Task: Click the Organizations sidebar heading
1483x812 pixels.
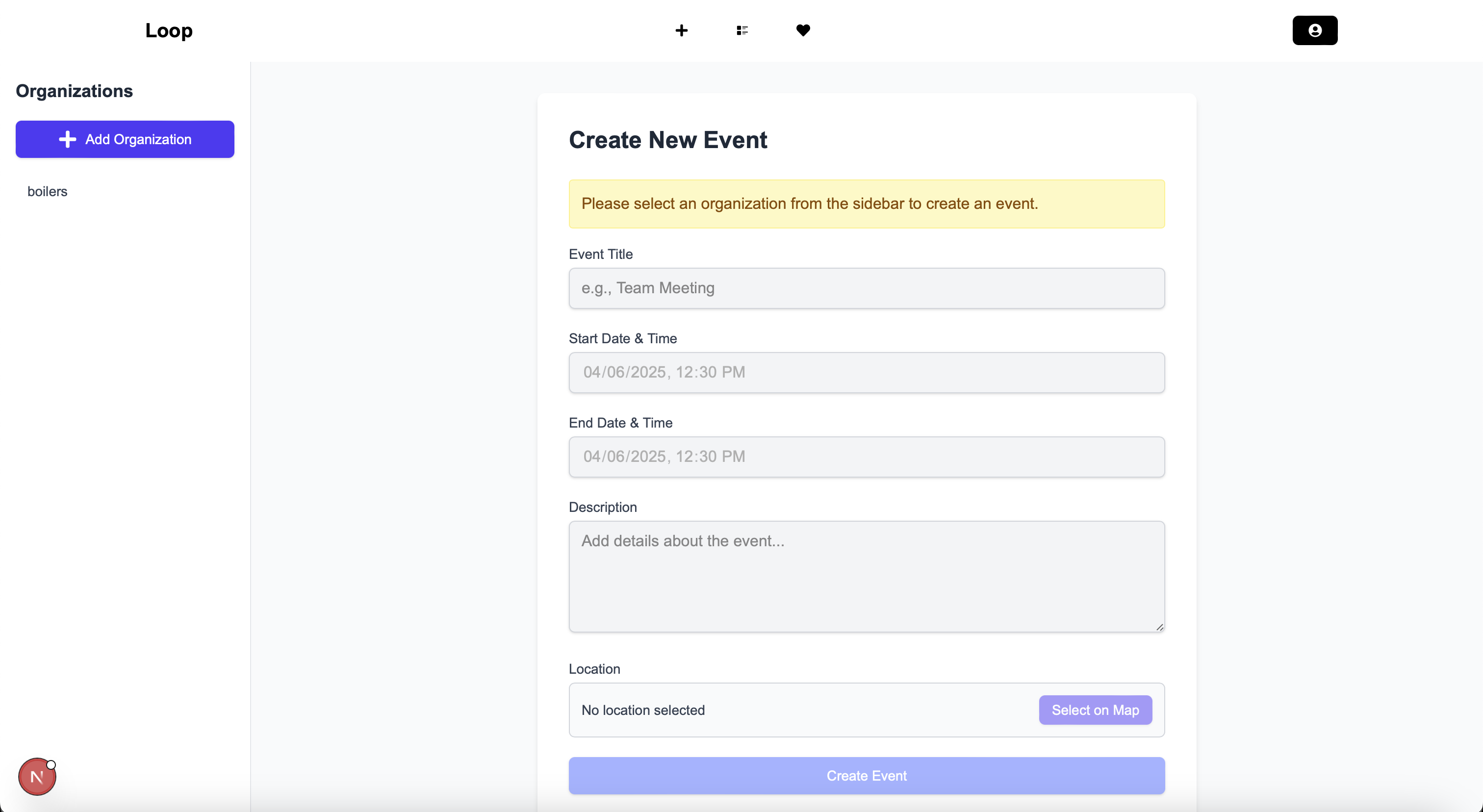Action: [74, 91]
